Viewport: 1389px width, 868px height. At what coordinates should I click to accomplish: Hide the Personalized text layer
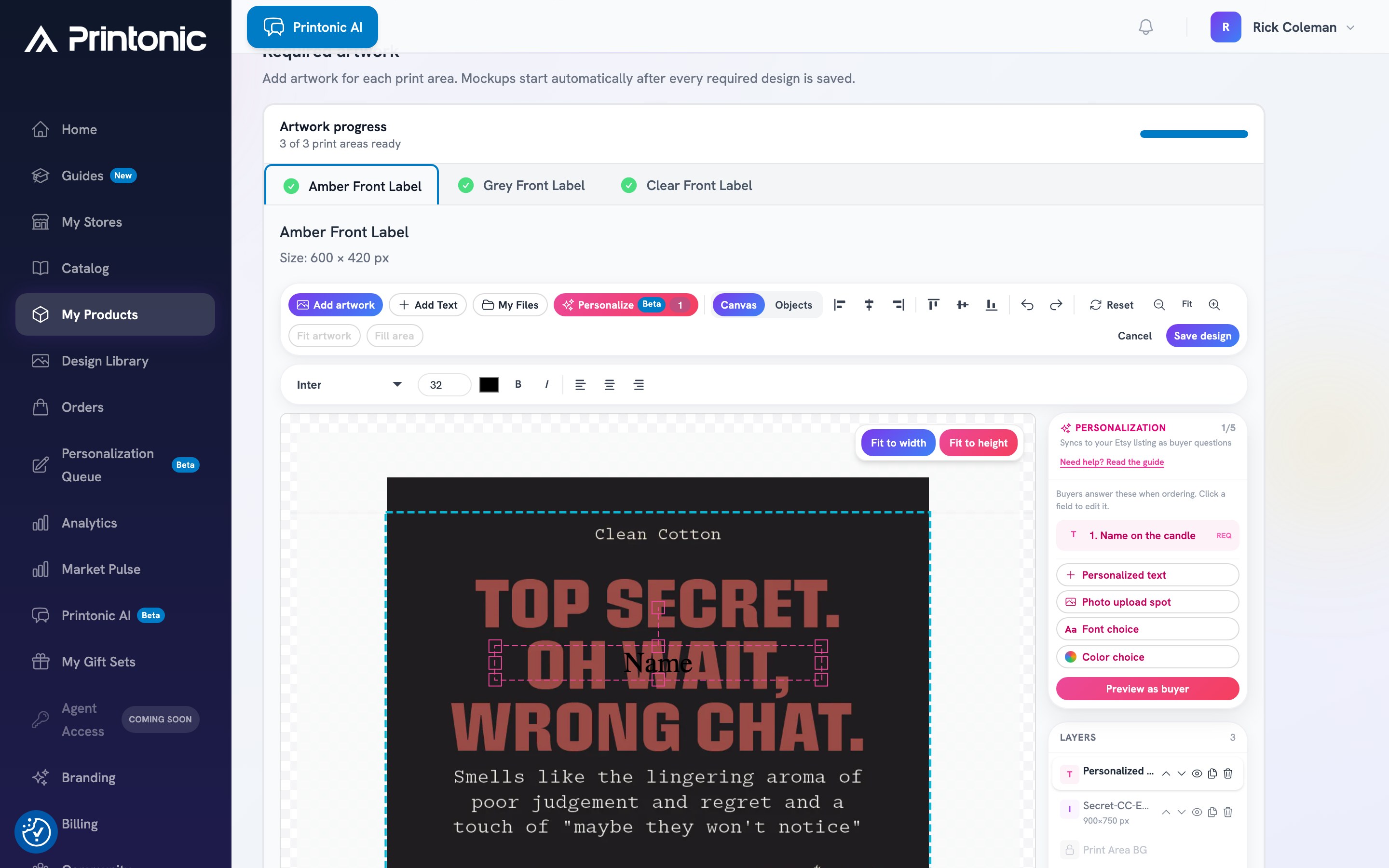pos(1197,773)
